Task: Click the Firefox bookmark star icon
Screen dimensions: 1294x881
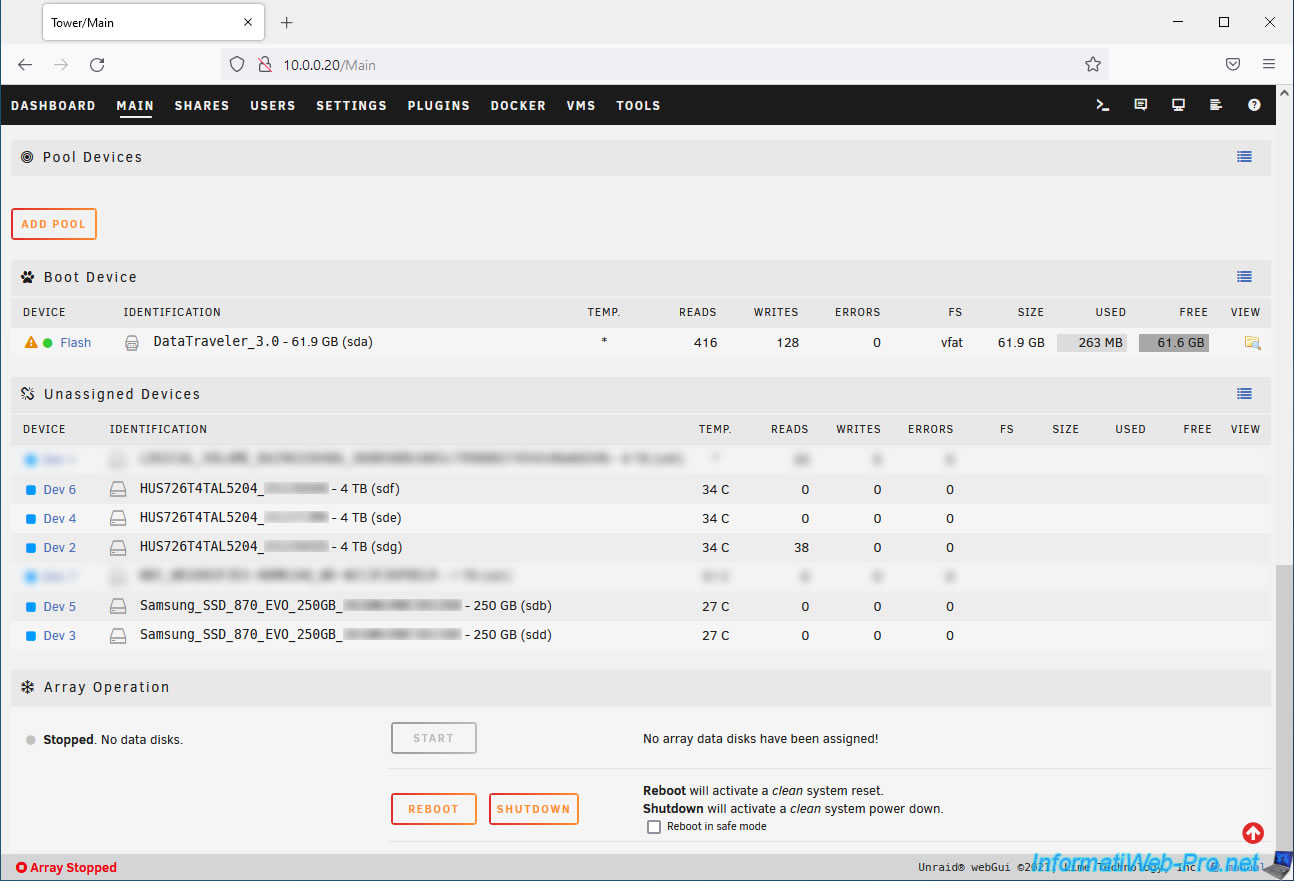Action: (x=1092, y=65)
